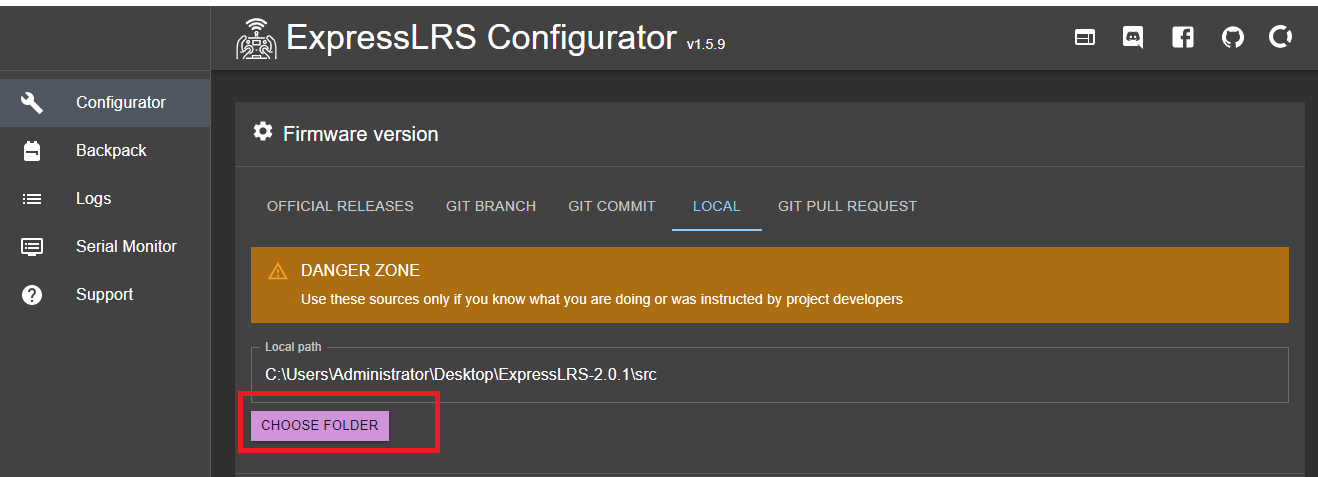Select the Local tab
The width and height of the screenshot is (1318, 477).
pos(716,206)
